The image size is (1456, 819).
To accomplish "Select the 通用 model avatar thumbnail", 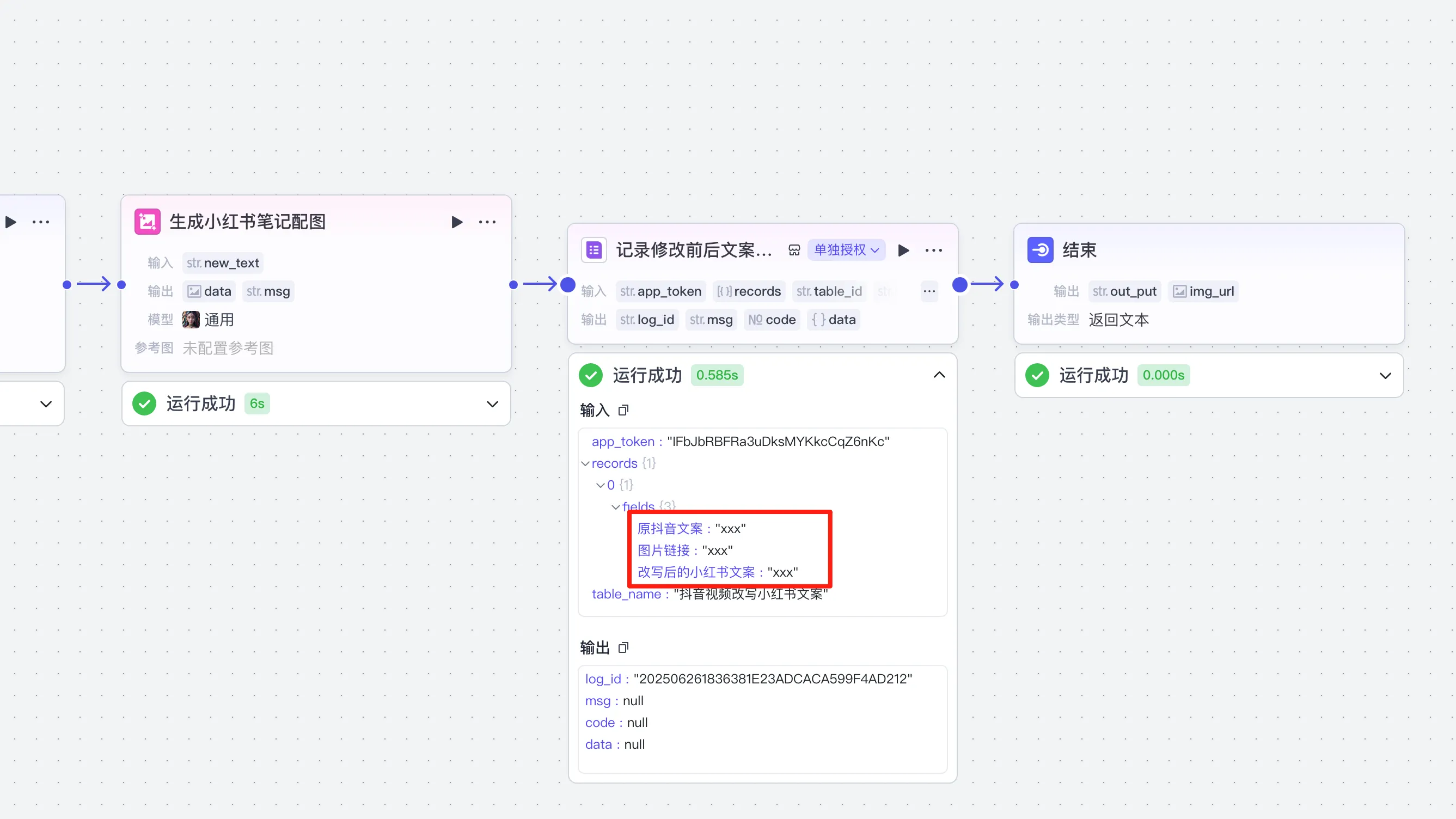I will [x=191, y=320].
